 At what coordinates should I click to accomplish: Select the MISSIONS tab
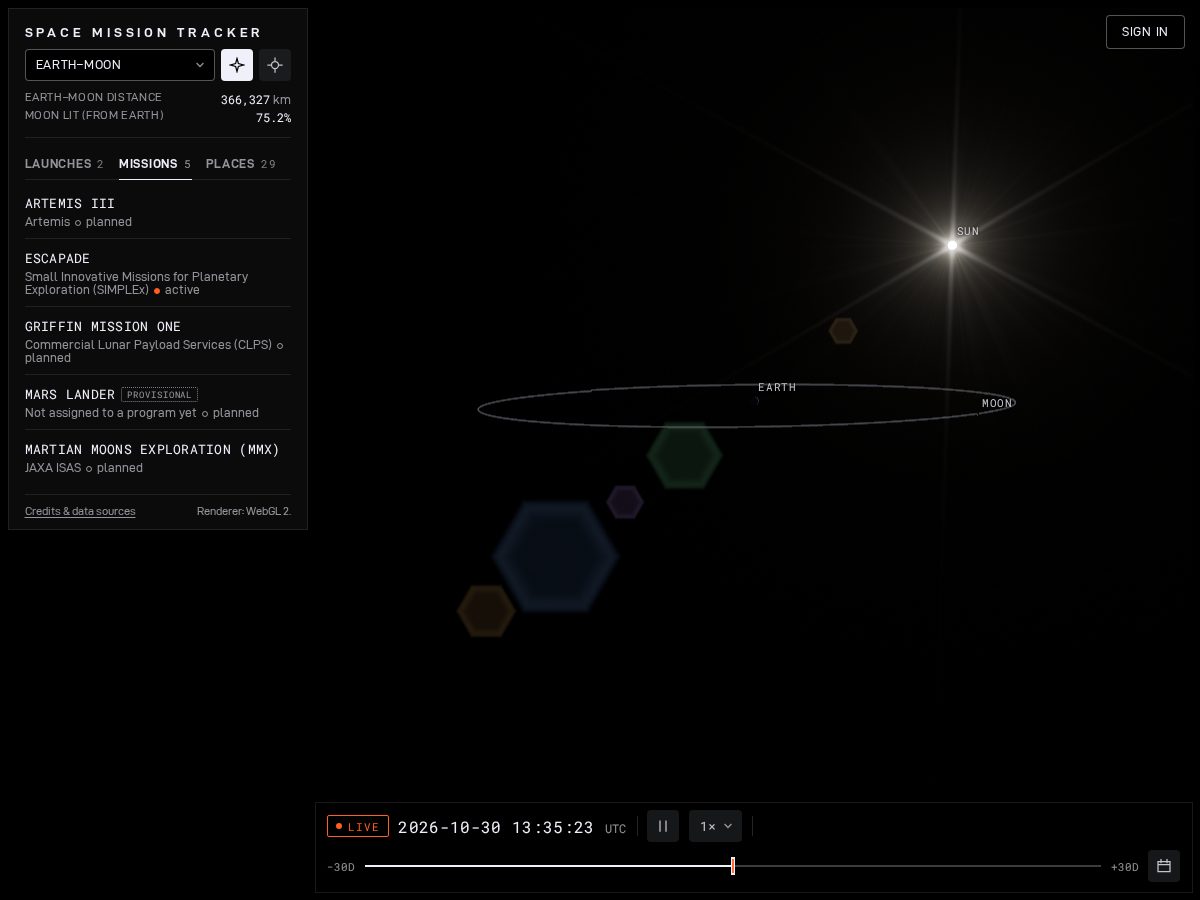tap(155, 164)
